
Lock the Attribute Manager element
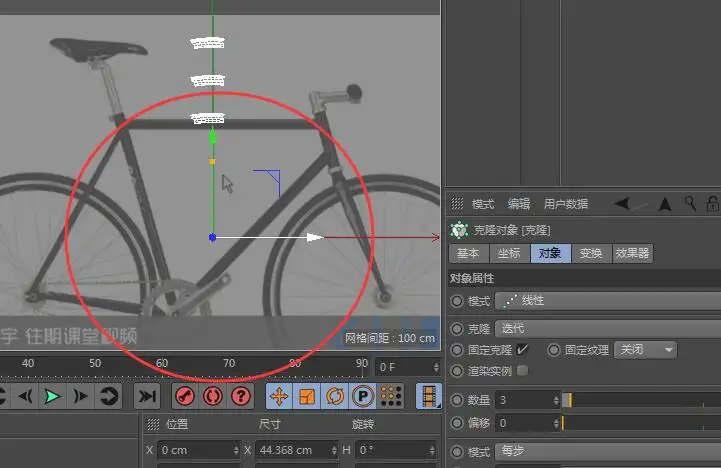click(x=713, y=204)
